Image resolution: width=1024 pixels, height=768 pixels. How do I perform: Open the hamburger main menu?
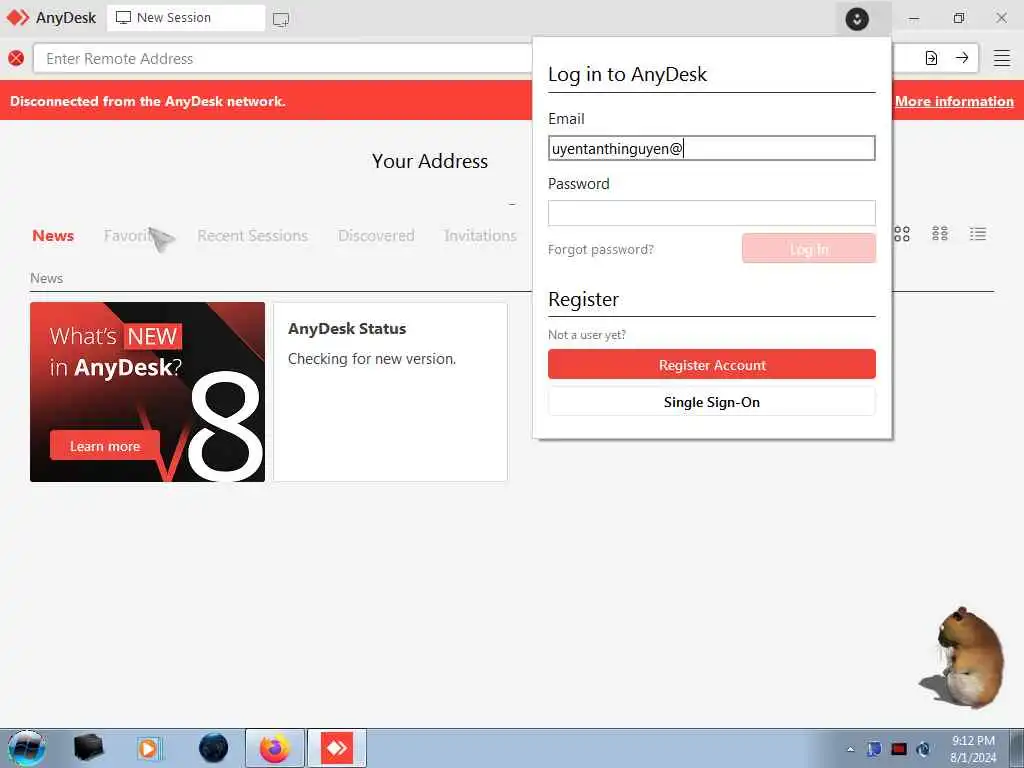click(1002, 58)
